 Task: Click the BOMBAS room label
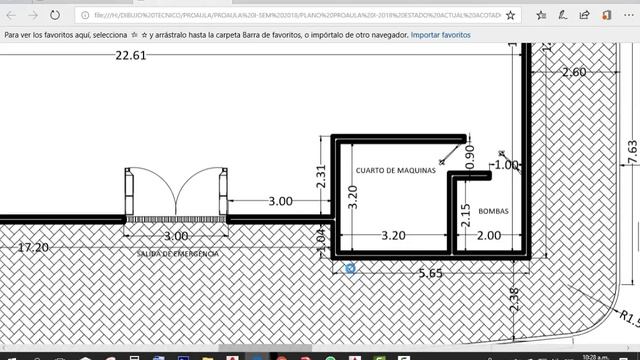(x=493, y=211)
